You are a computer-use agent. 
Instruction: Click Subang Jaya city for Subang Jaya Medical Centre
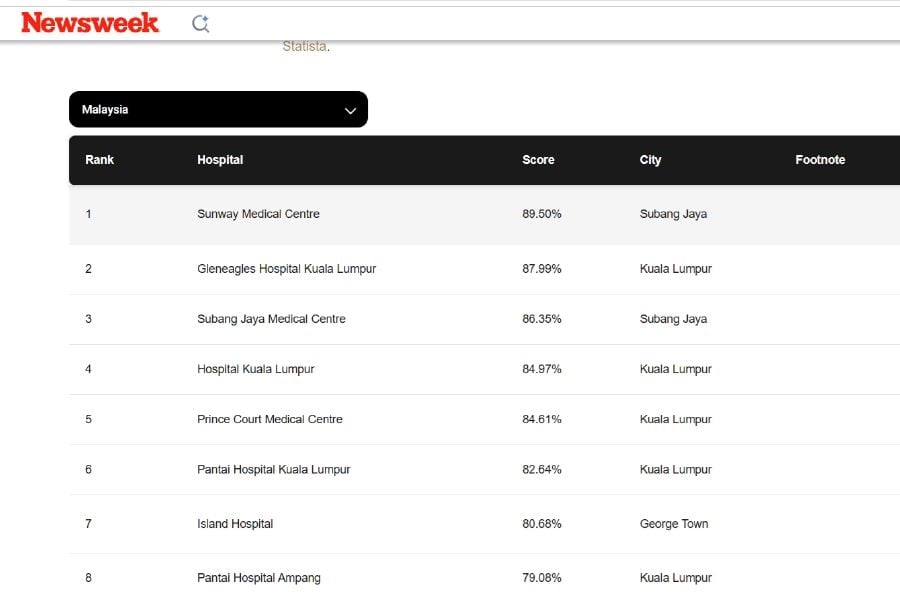[x=673, y=318]
